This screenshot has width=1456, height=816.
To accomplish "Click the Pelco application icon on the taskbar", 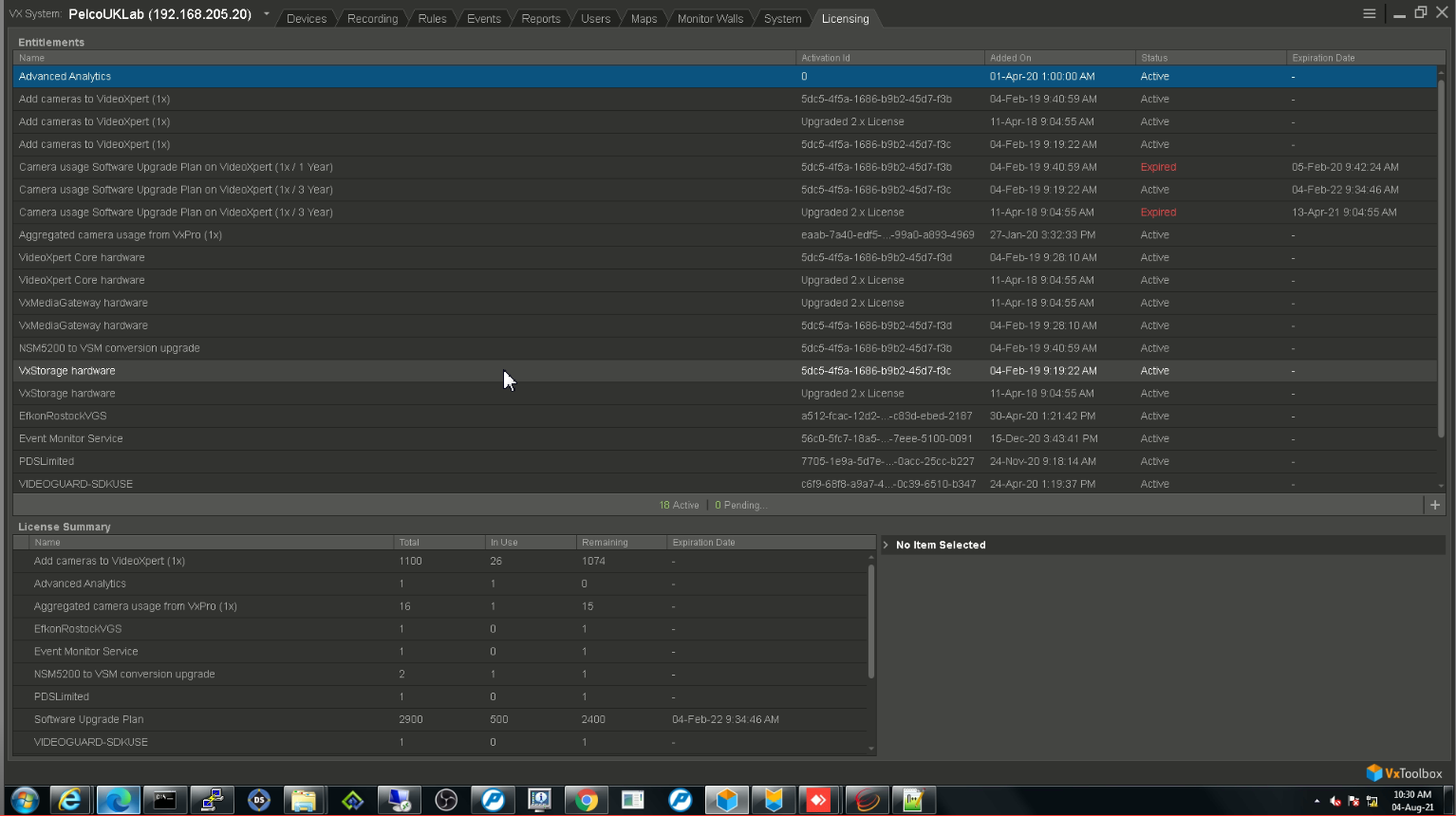I will 493,800.
